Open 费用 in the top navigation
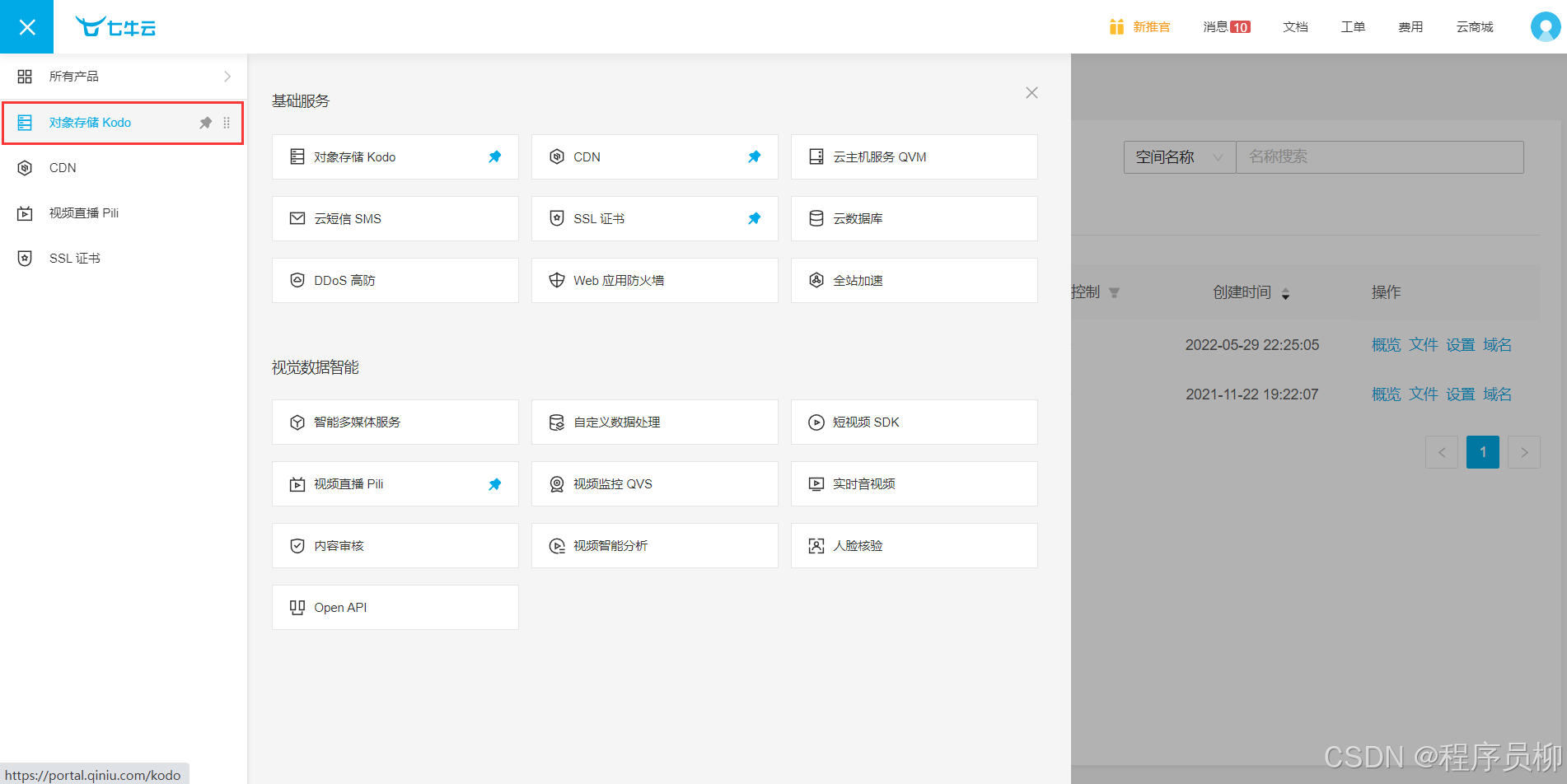The image size is (1567, 784). (1410, 27)
